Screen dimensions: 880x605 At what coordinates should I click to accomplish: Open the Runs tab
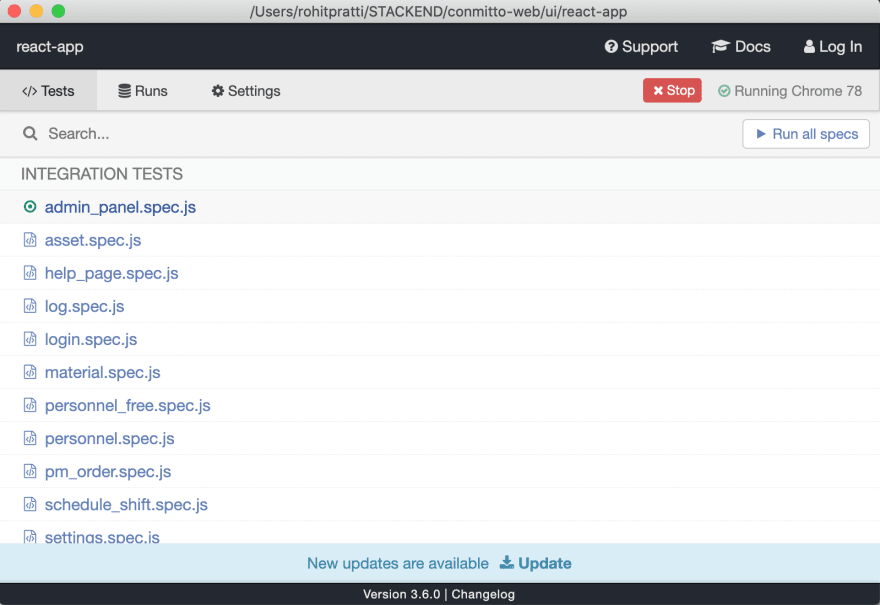[x=143, y=91]
